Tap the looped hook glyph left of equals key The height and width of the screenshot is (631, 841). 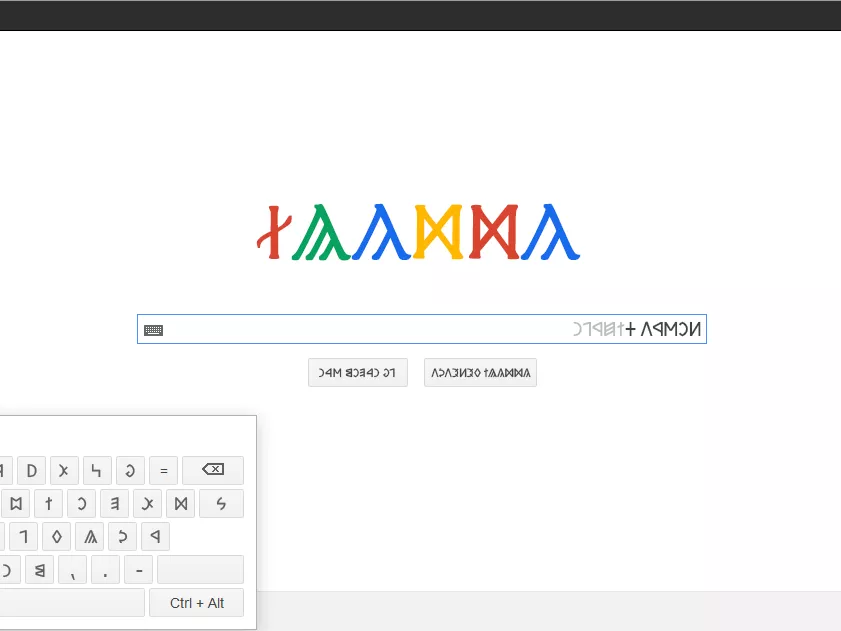click(x=130, y=470)
